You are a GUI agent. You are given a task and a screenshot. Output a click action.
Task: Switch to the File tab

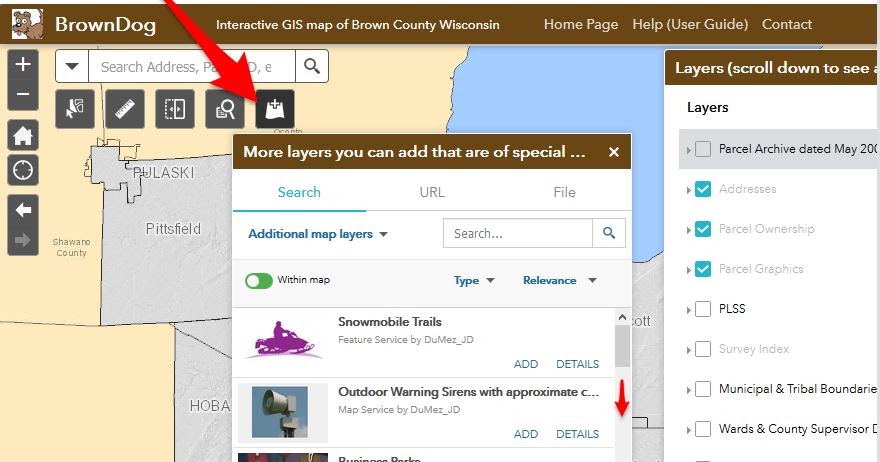(564, 192)
